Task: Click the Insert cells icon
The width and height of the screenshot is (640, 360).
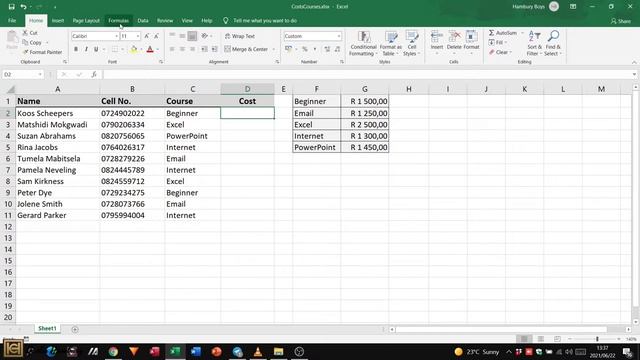Action: pyautogui.click(x=436, y=41)
